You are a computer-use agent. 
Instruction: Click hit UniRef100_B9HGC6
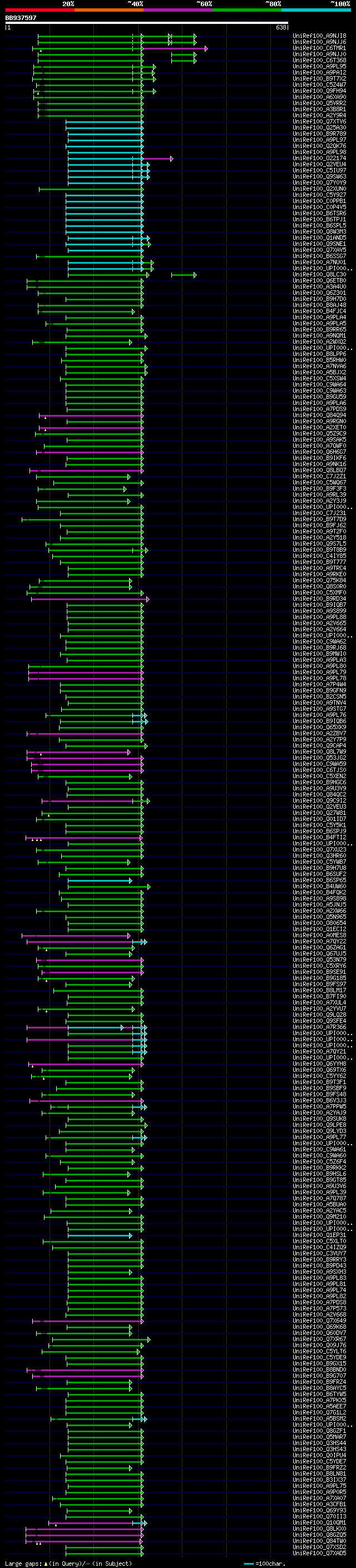[319, 782]
